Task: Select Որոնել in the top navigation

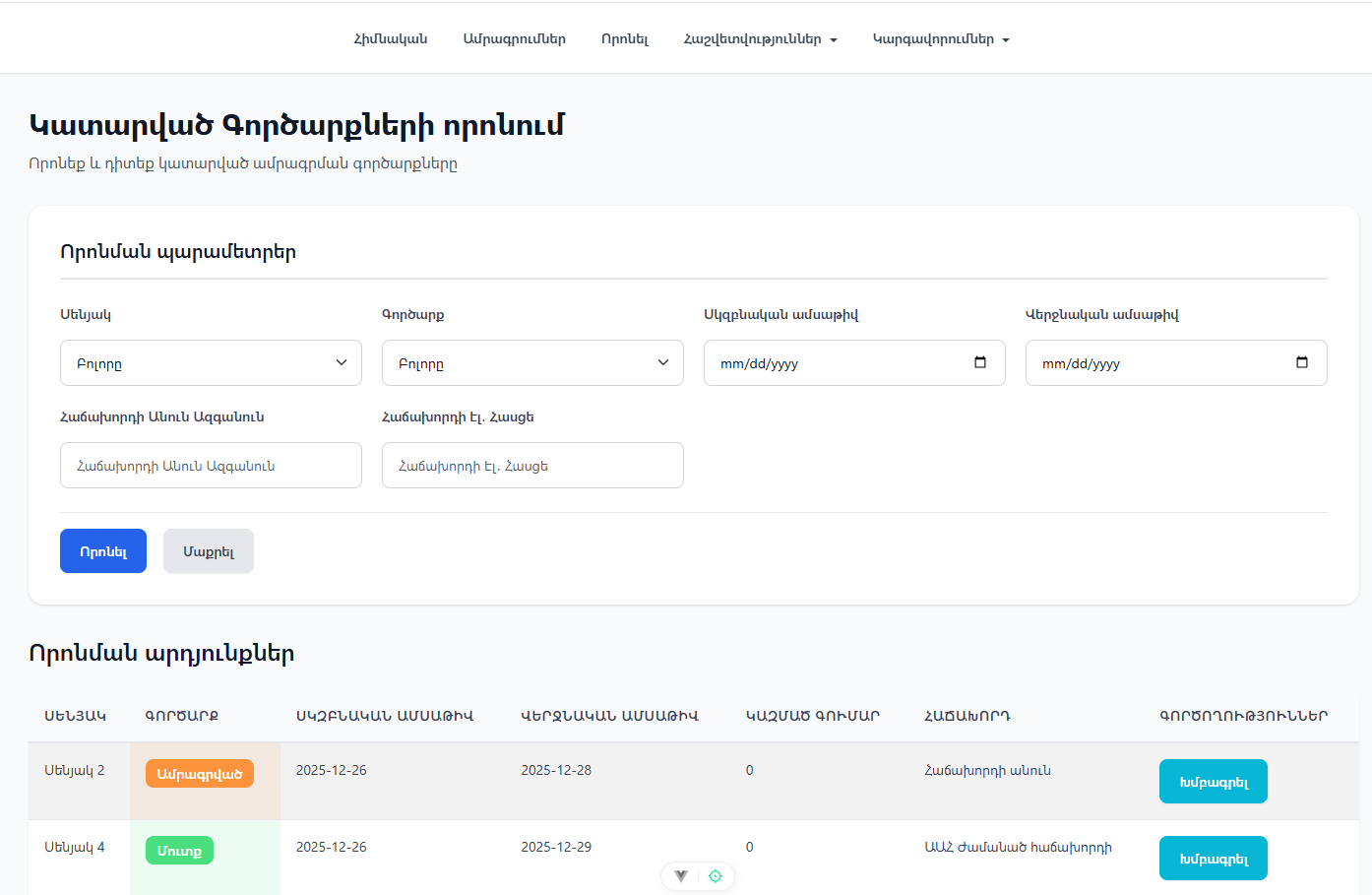Action: [x=625, y=39]
